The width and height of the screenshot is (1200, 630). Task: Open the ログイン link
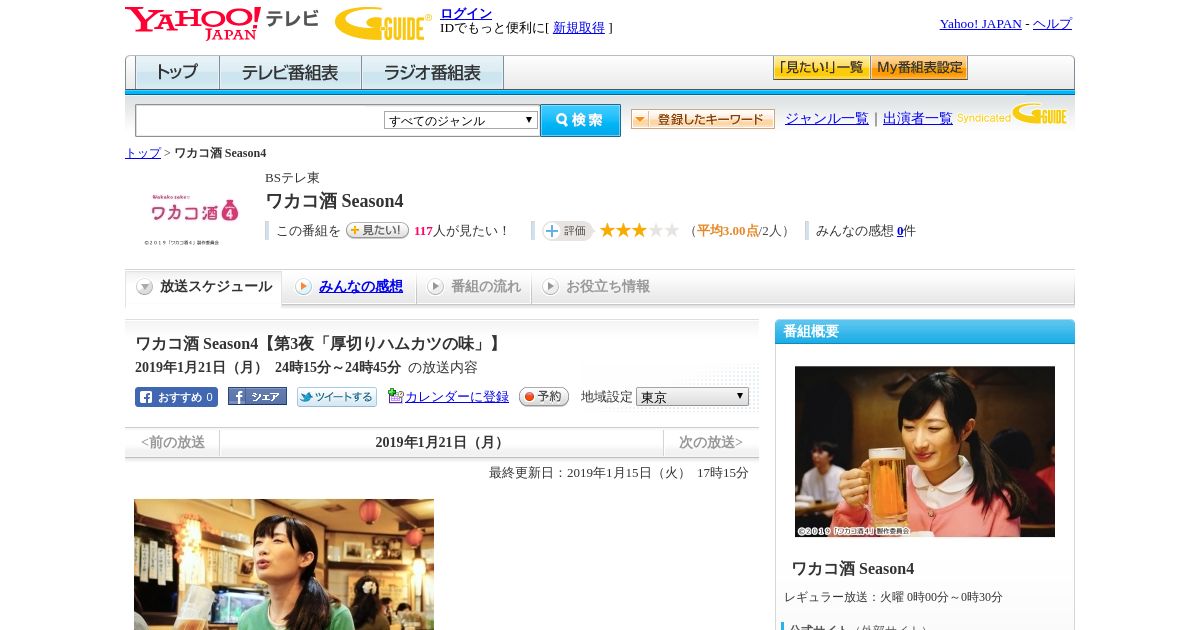click(466, 13)
